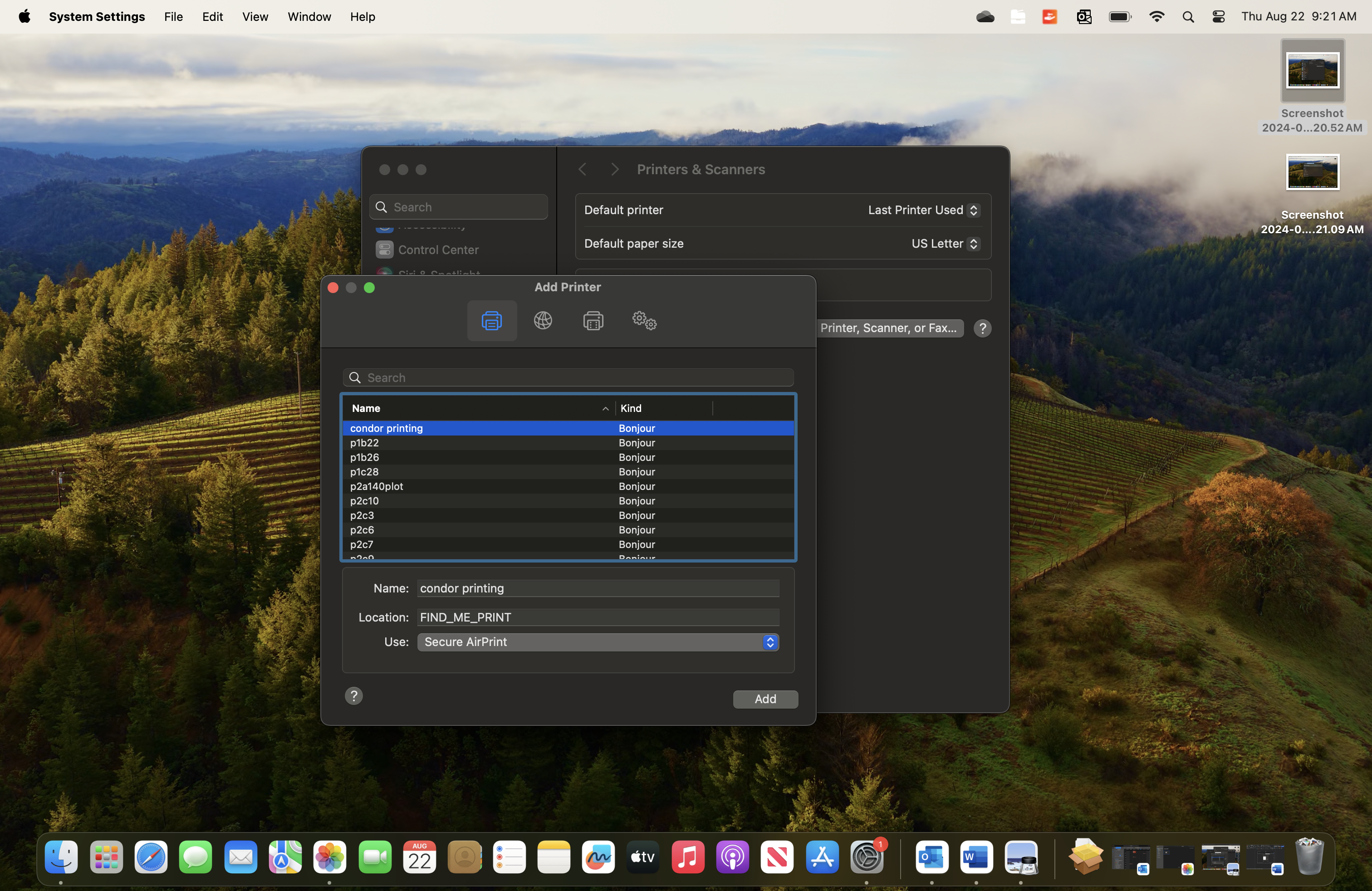Image resolution: width=1372 pixels, height=891 pixels.
Task: Open the Apple menu
Action: 24,17
